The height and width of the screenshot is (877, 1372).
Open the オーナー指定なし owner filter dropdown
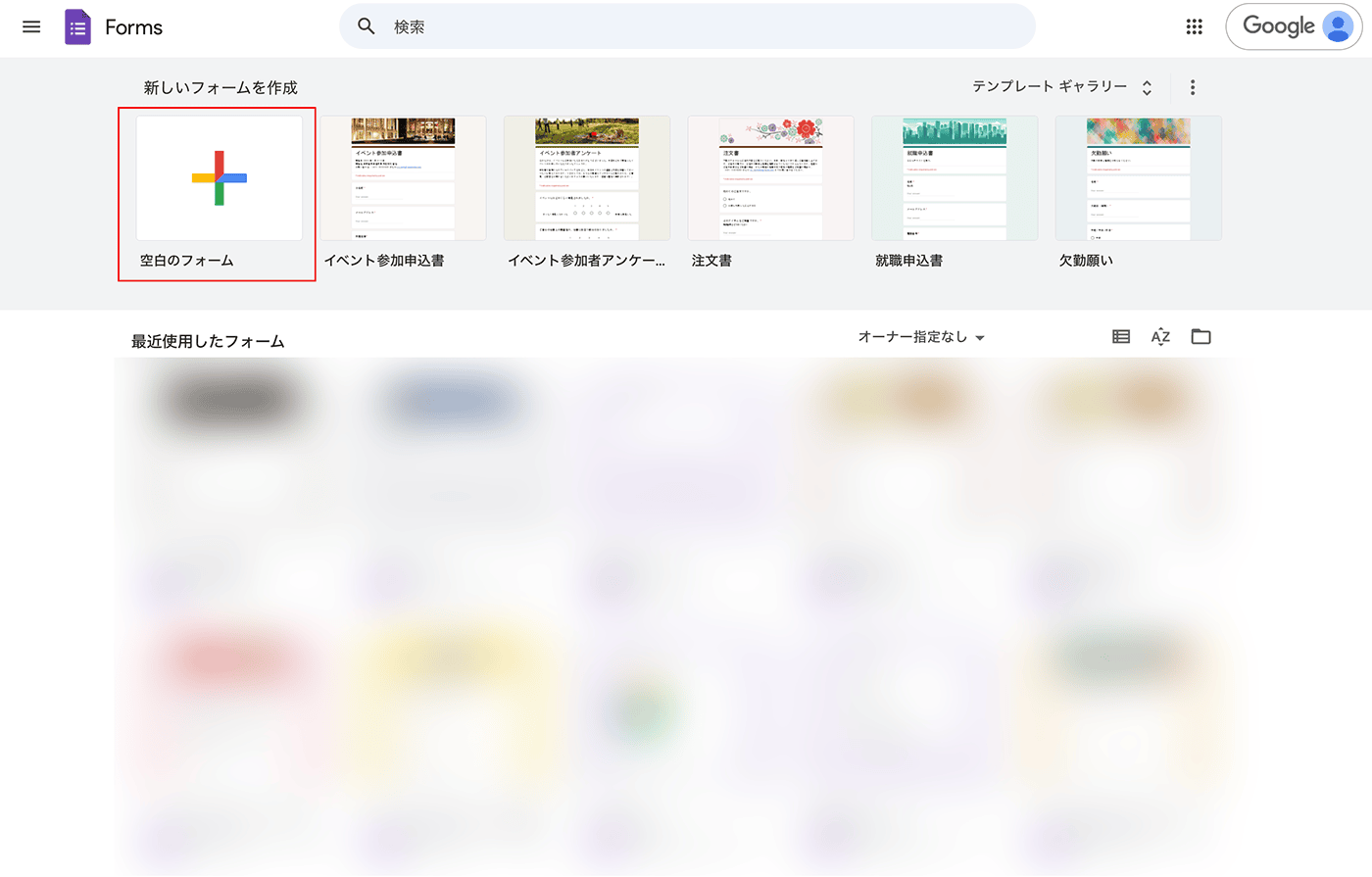(921, 337)
